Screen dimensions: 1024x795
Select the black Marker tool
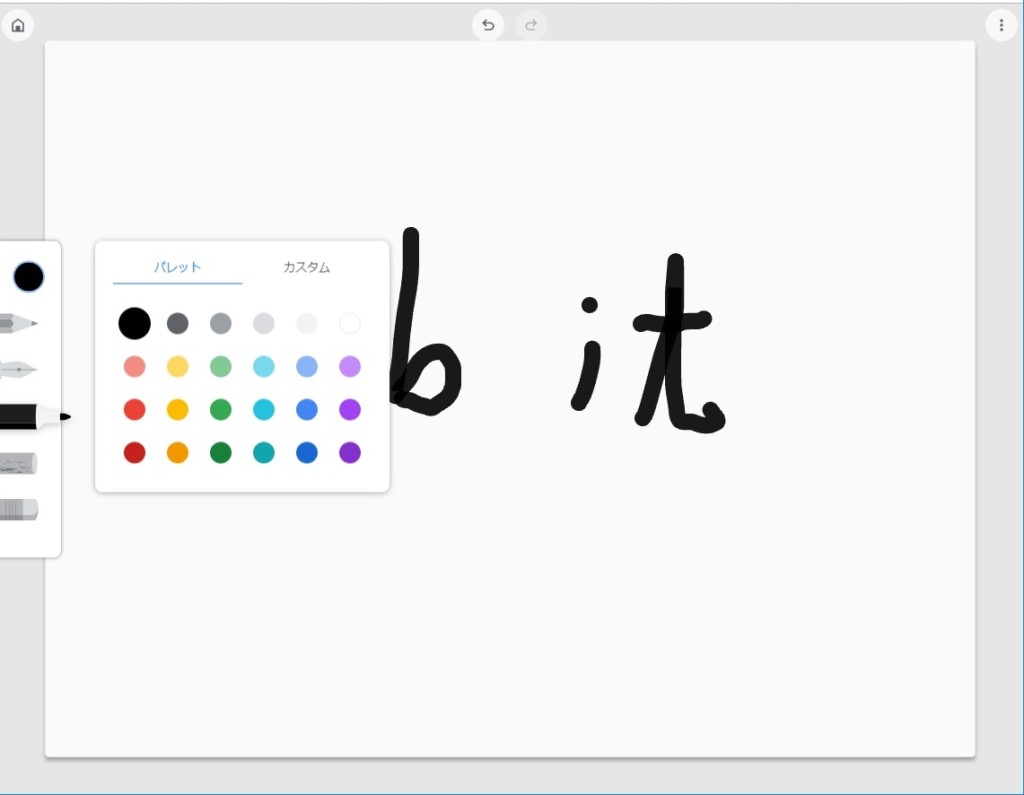coord(30,417)
